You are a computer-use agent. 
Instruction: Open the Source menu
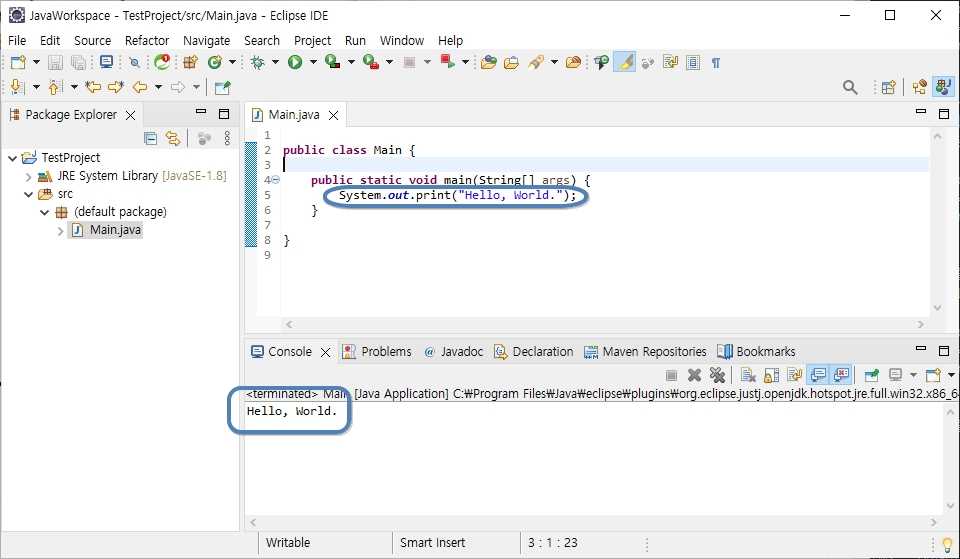tap(92, 40)
